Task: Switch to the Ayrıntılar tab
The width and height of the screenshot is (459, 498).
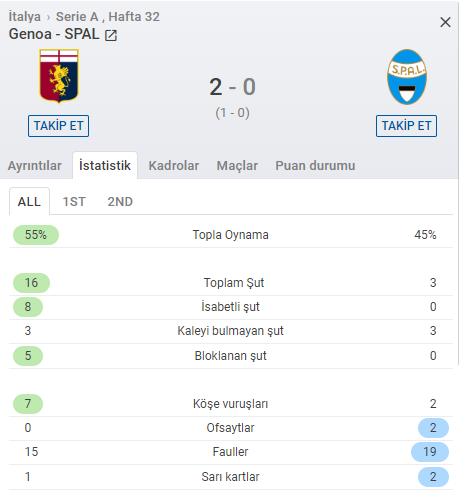Action: [35, 166]
